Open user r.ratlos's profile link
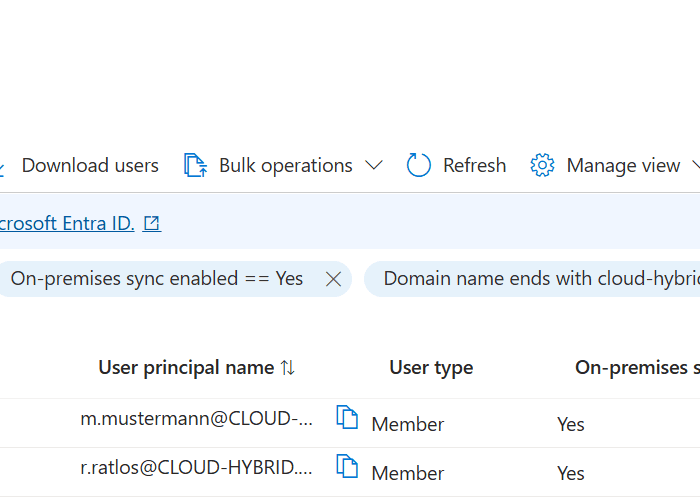Screen dimensions: 700x497 (196, 466)
